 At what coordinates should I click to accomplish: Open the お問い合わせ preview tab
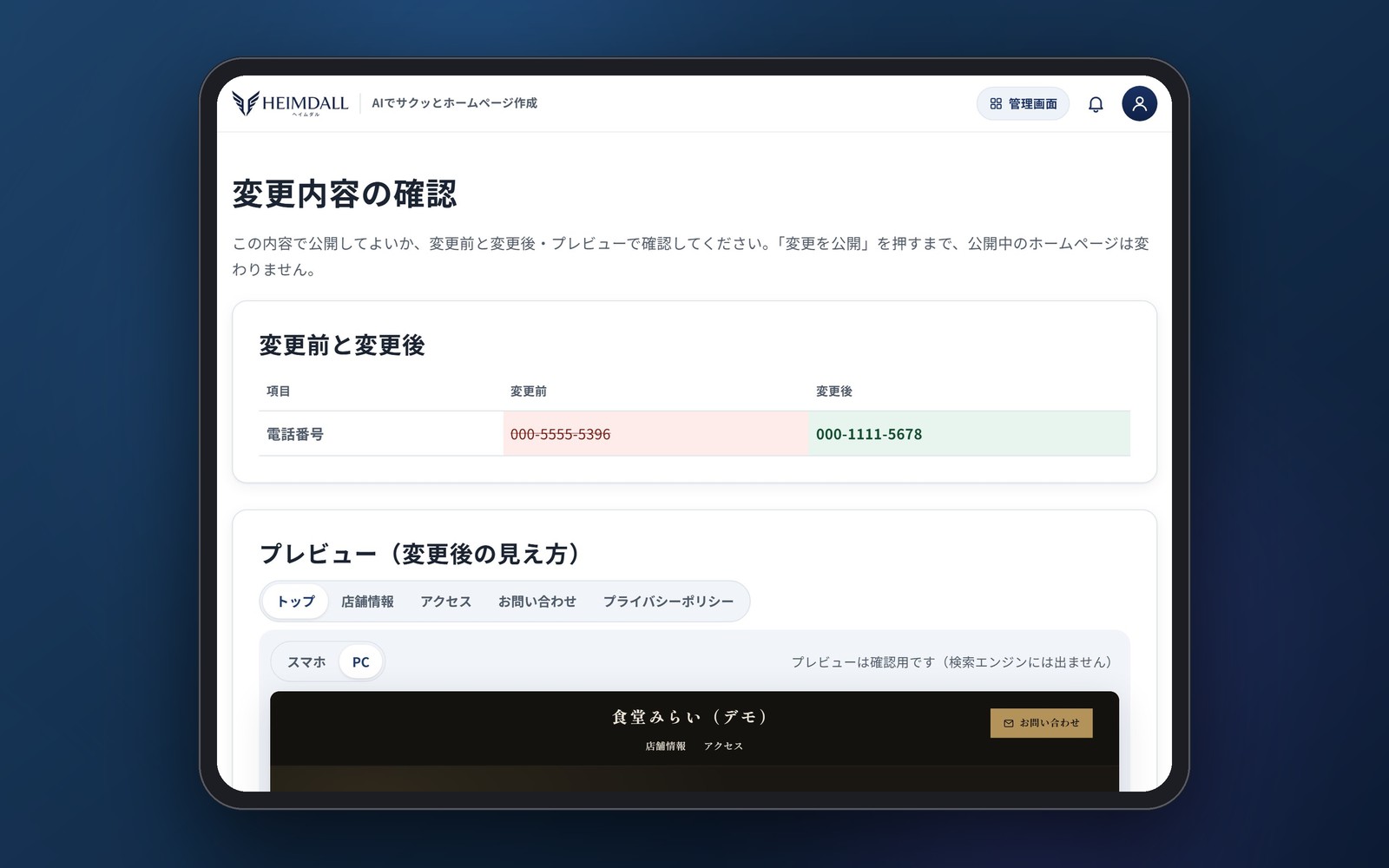pos(537,602)
